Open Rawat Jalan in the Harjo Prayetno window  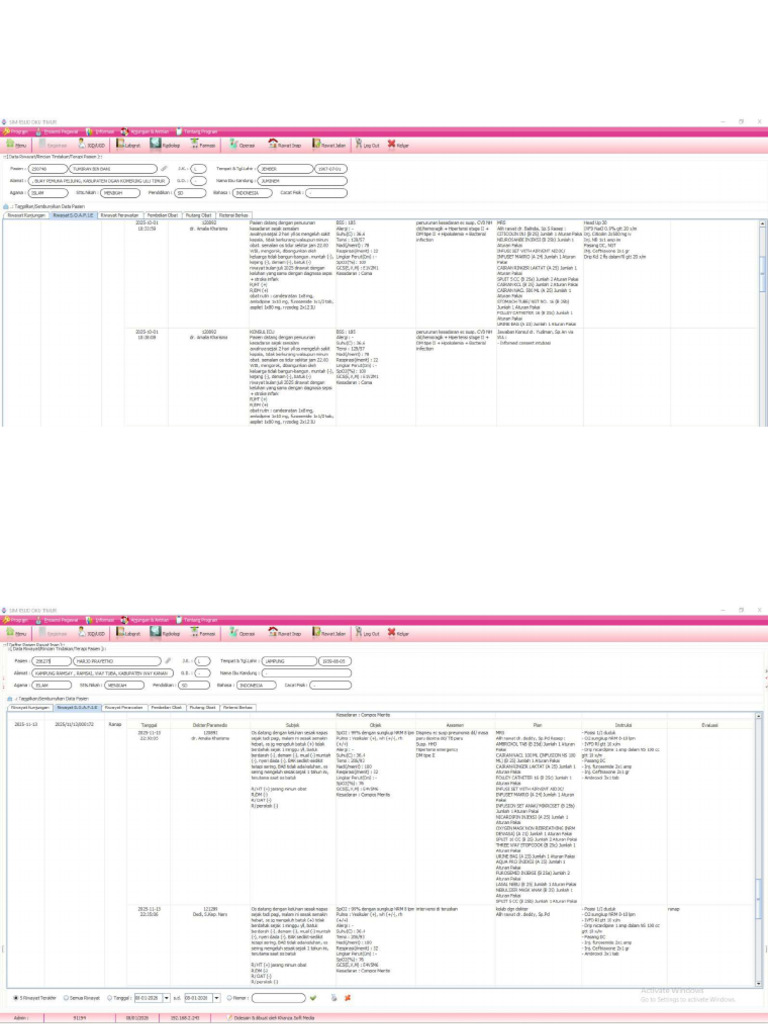pyautogui.click(x=329, y=633)
